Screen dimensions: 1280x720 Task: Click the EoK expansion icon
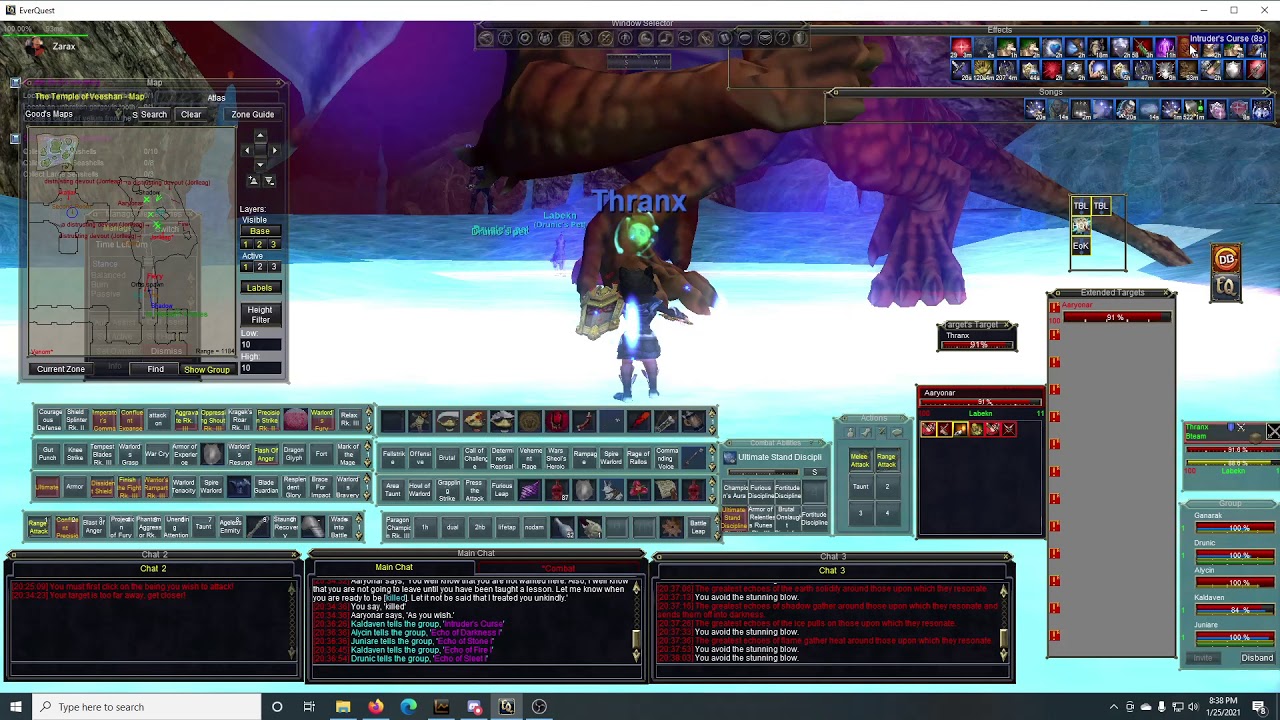[1081, 246]
